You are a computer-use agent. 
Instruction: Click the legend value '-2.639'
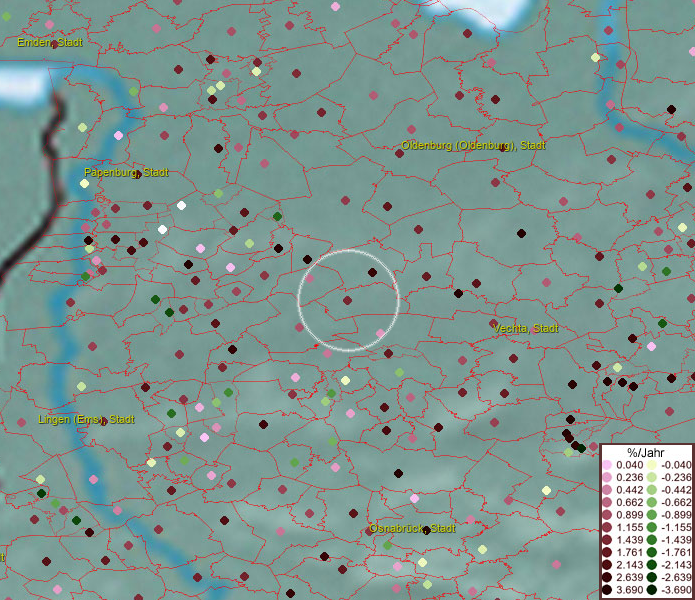pos(676,577)
